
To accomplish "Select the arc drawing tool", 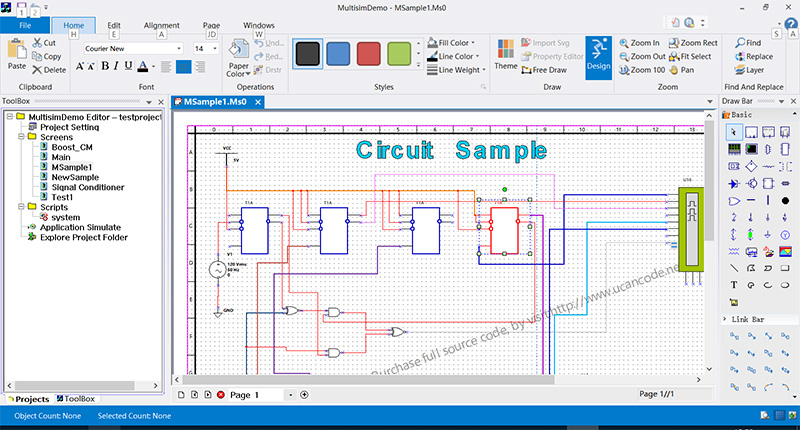I will (768, 285).
